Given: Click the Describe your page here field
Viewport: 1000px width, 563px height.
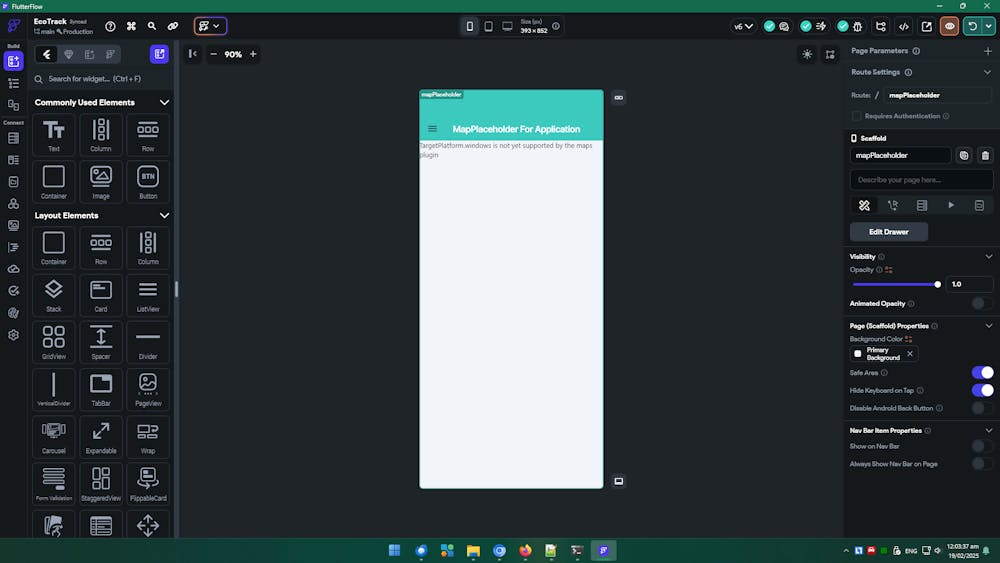Looking at the screenshot, I should [921, 180].
